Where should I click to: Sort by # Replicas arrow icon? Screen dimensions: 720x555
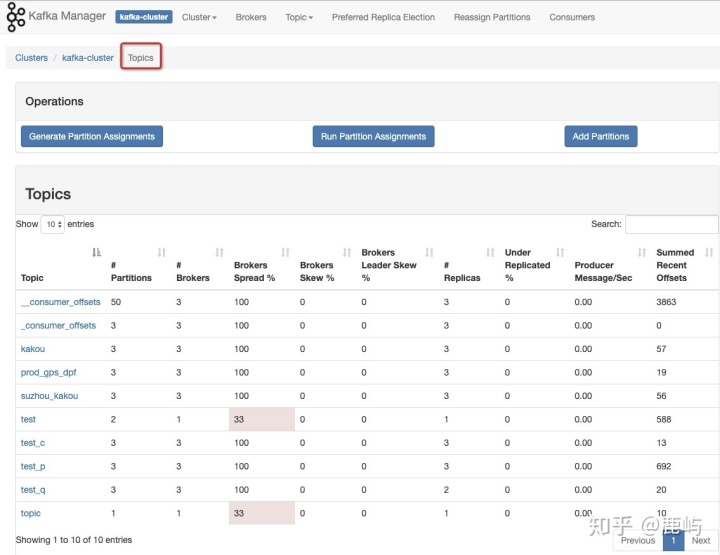[x=490, y=252]
